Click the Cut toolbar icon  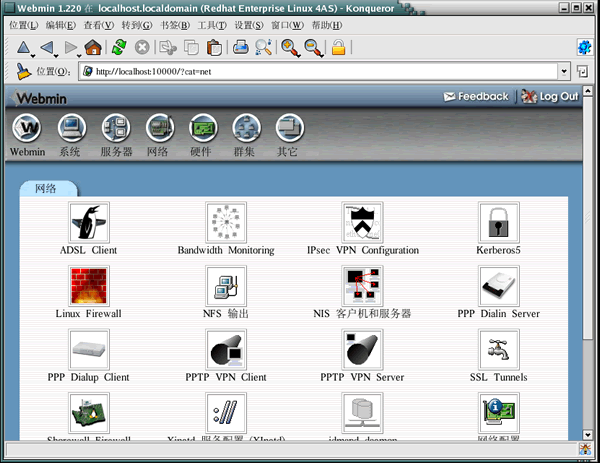point(168,48)
